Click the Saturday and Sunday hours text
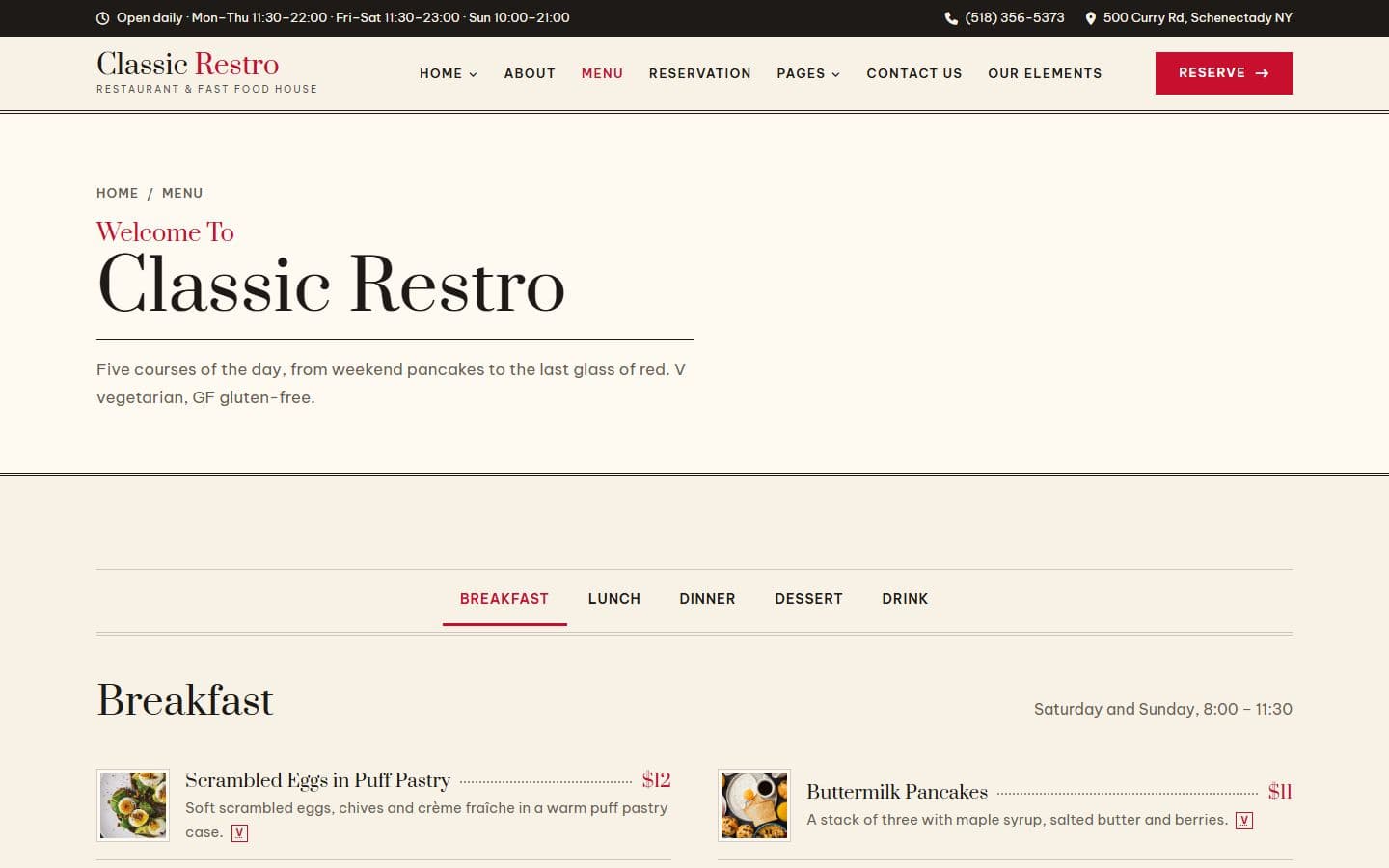The width and height of the screenshot is (1389, 868). (1163, 709)
